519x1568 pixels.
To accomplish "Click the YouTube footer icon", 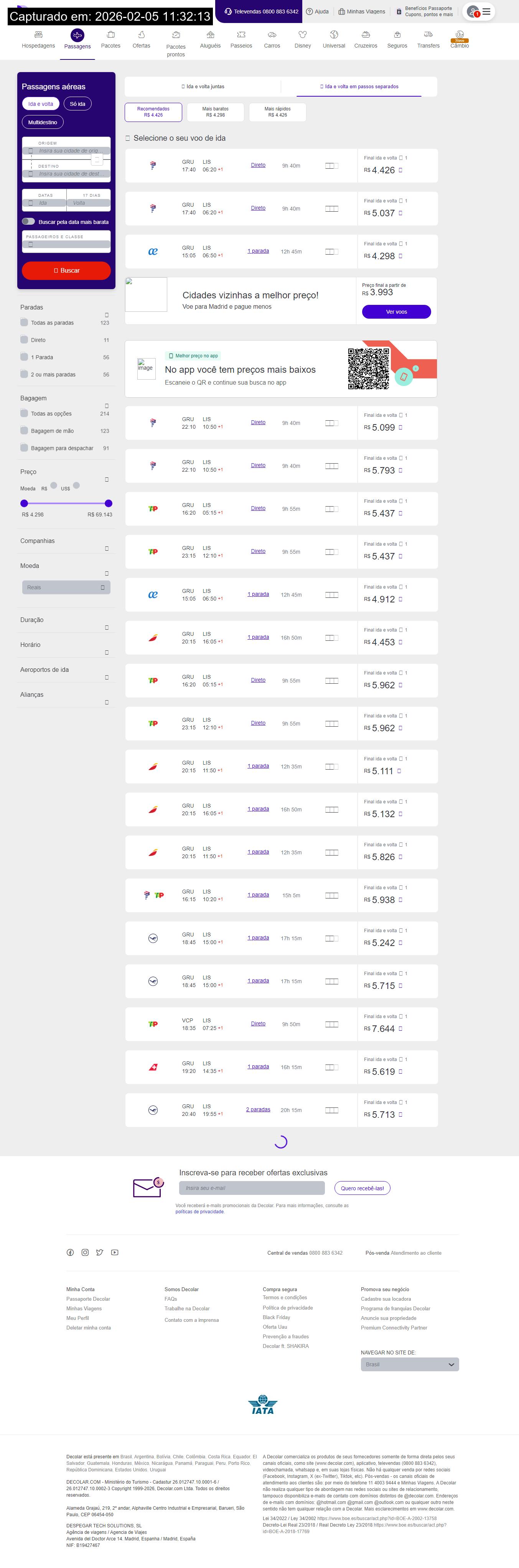I will point(115,1252).
